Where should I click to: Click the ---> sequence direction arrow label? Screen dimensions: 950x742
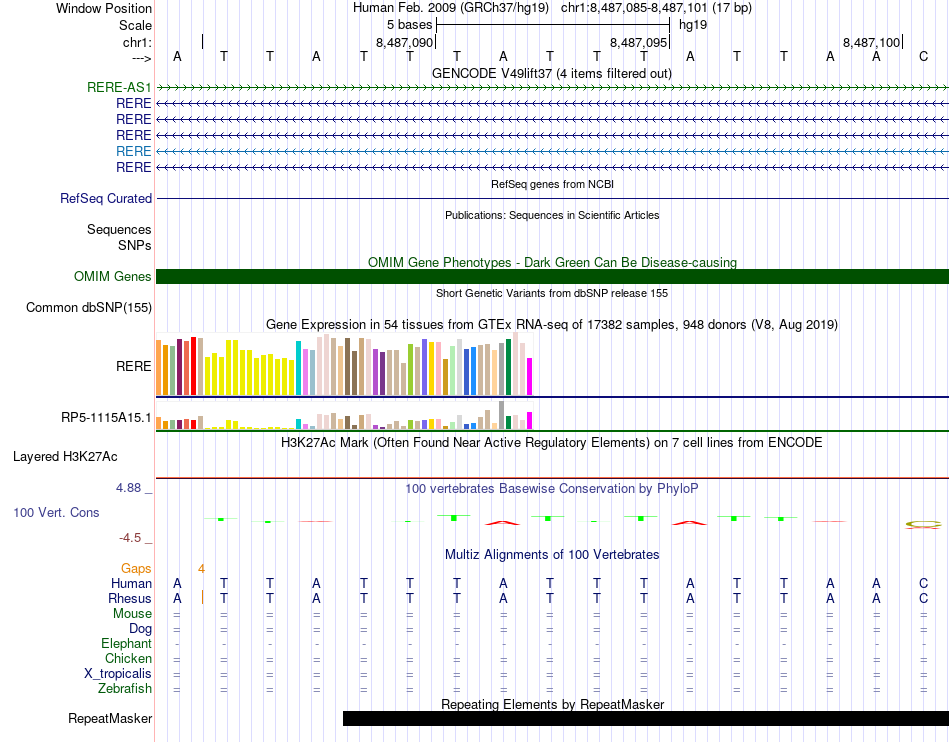pos(142,58)
